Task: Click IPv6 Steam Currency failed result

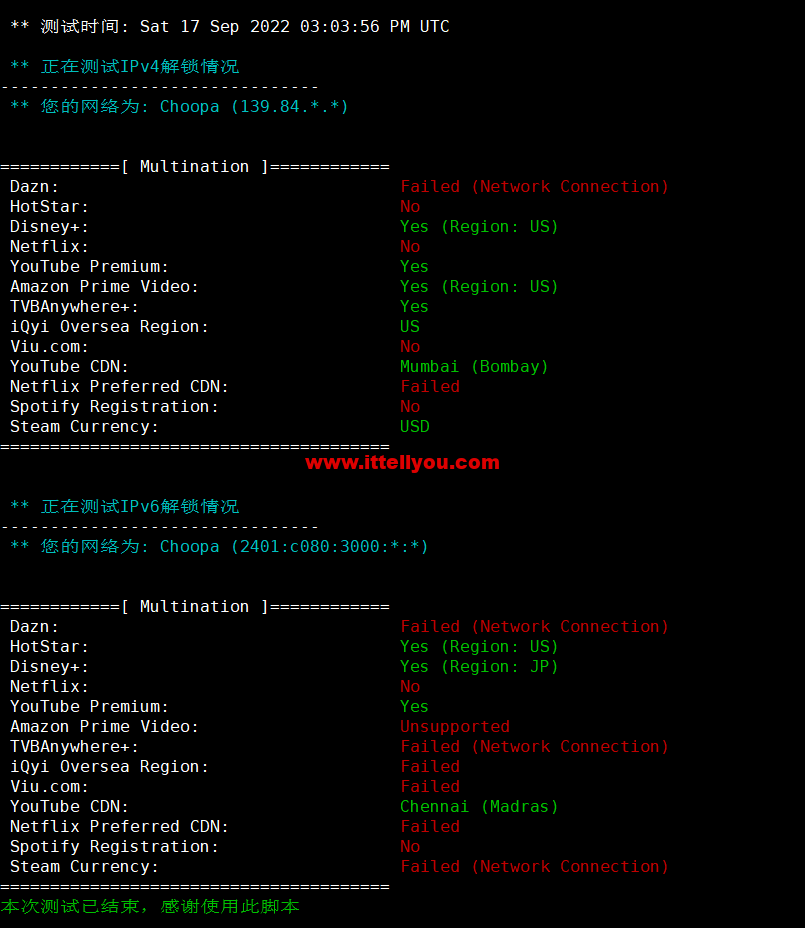Action: [534, 866]
